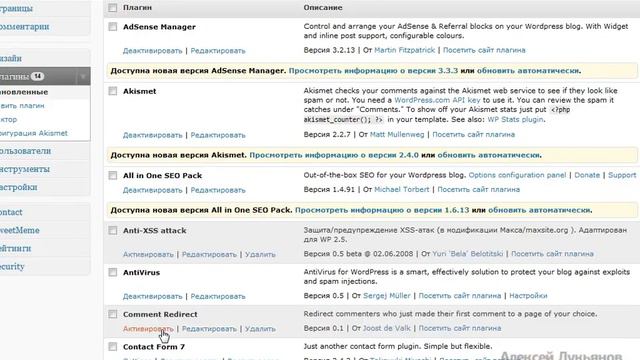The height and width of the screenshot is (360, 640).
Task: Click Деактивировать under All in One SEO Pack
Action: click(153, 190)
